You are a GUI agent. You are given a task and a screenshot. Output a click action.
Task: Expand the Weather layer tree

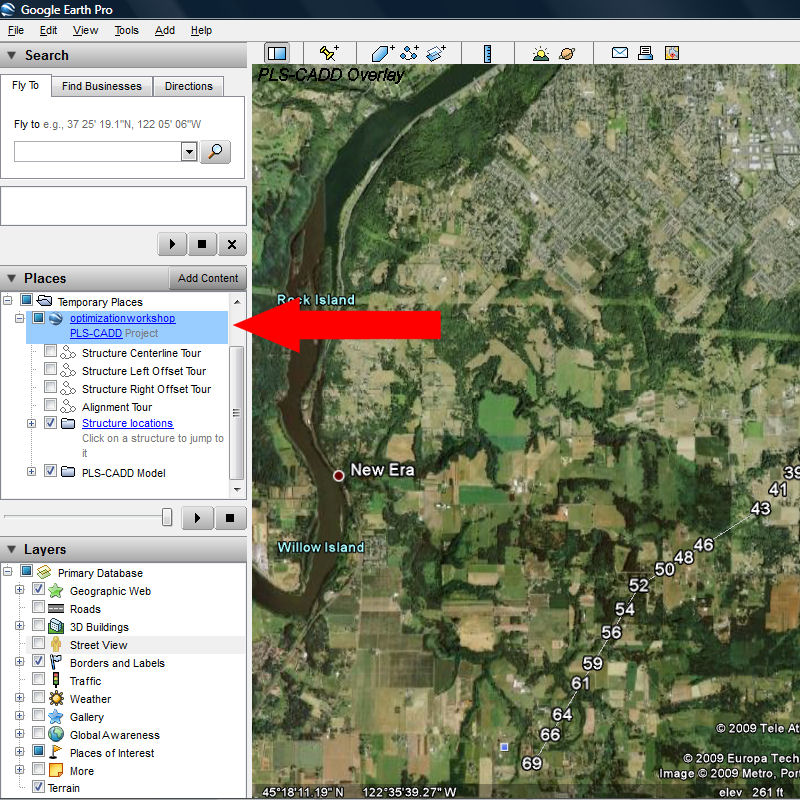[x=19, y=697]
